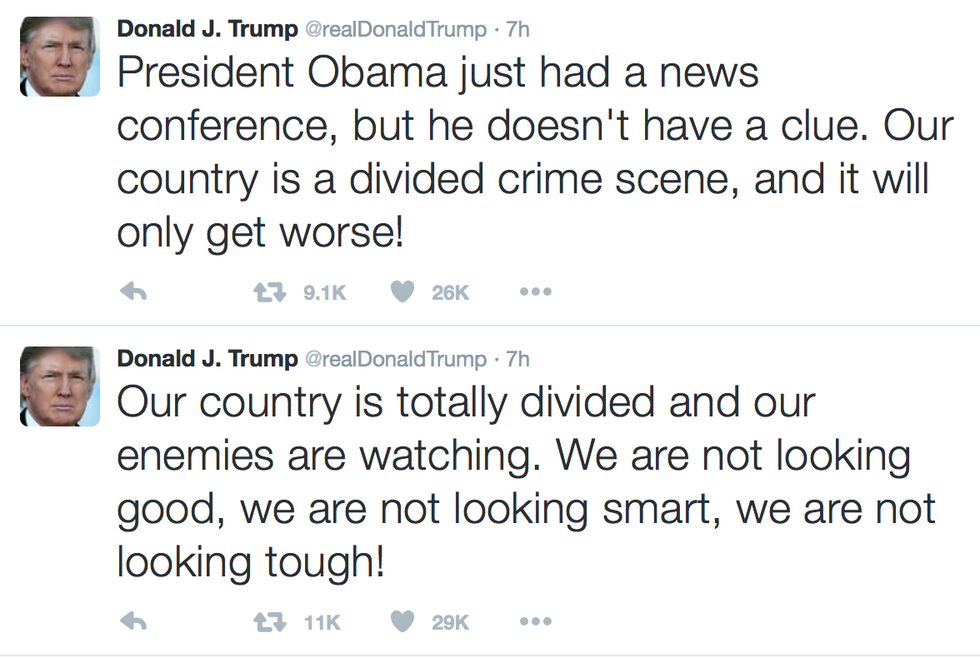Open the first tweet via its 7h timestamp
The height and width of the screenshot is (658, 980).
coord(518,29)
